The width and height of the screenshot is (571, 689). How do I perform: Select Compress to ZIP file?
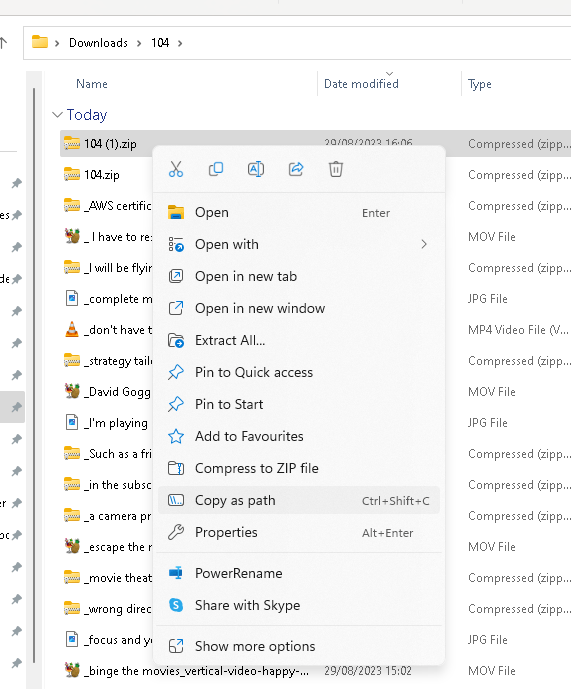tap(299, 468)
